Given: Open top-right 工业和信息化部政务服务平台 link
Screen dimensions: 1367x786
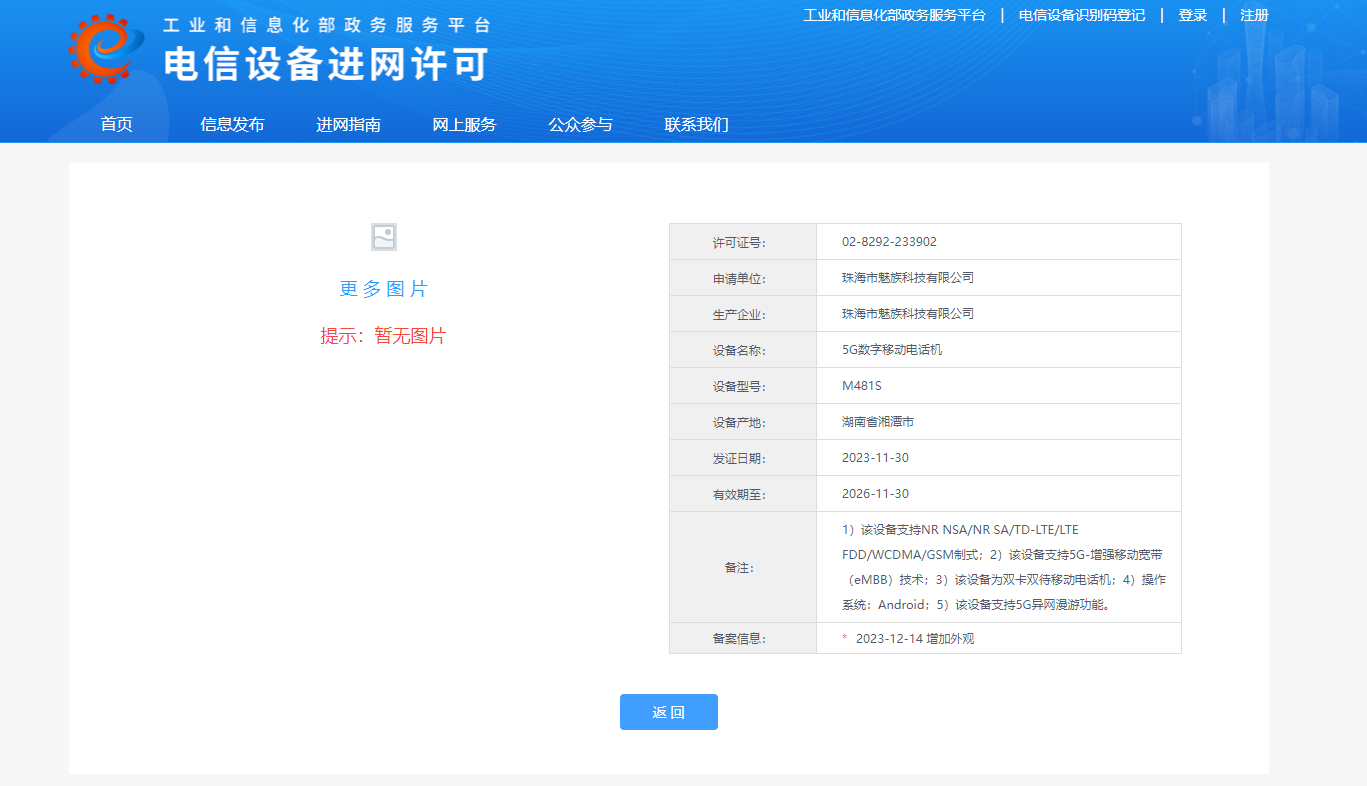Looking at the screenshot, I should 894,15.
